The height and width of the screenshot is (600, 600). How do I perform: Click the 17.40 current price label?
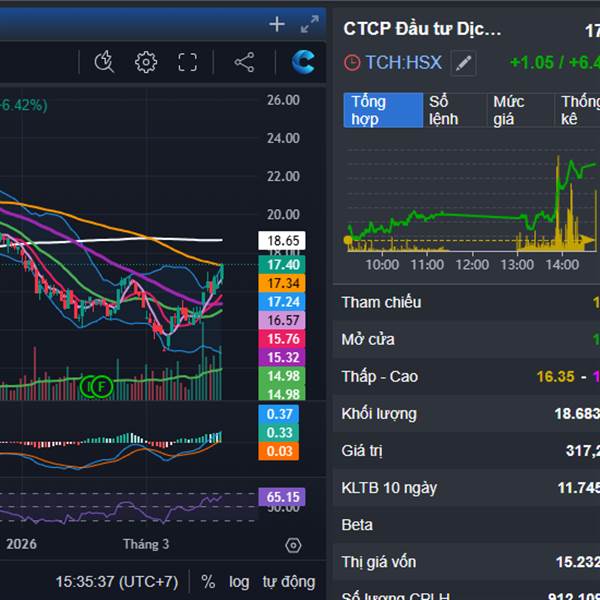[x=282, y=264]
